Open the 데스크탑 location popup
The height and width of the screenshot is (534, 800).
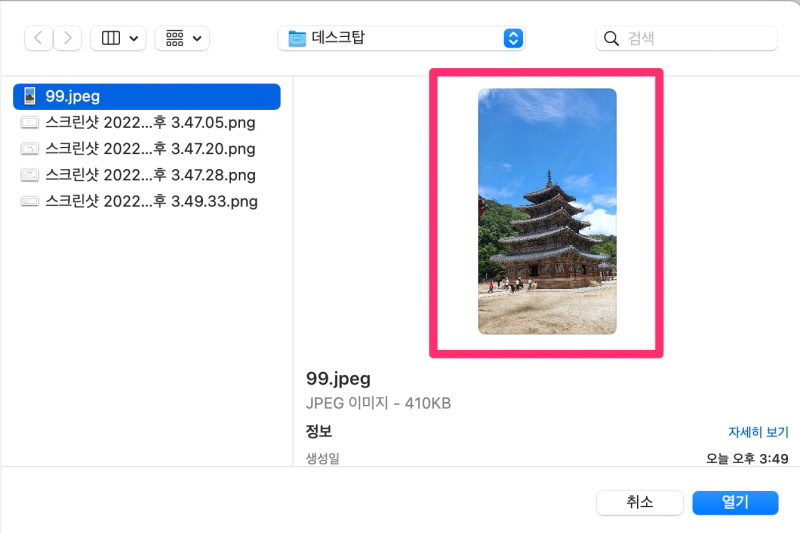pyautogui.click(x=402, y=38)
